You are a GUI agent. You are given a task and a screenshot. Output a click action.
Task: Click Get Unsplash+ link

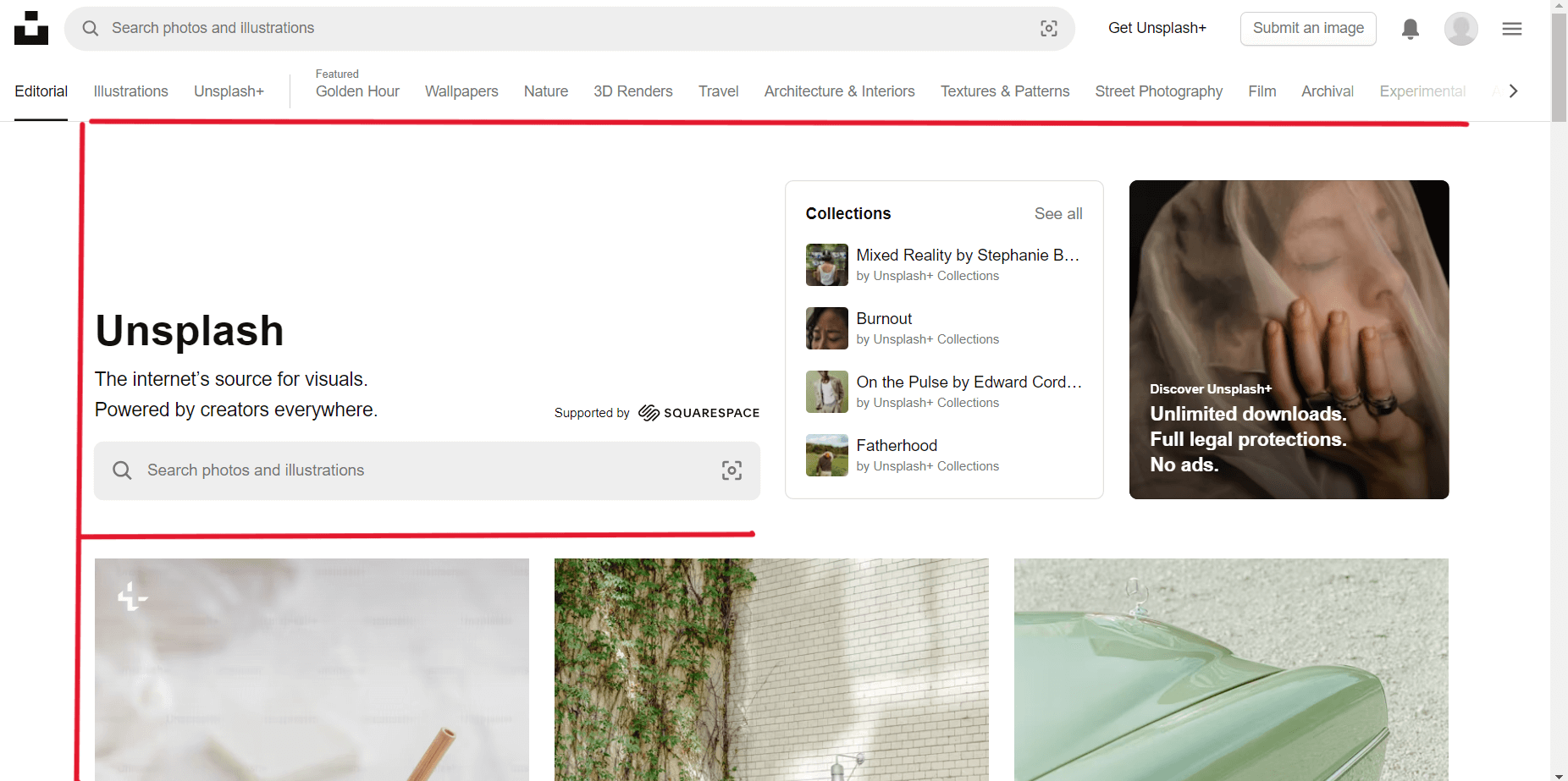(1157, 28)
